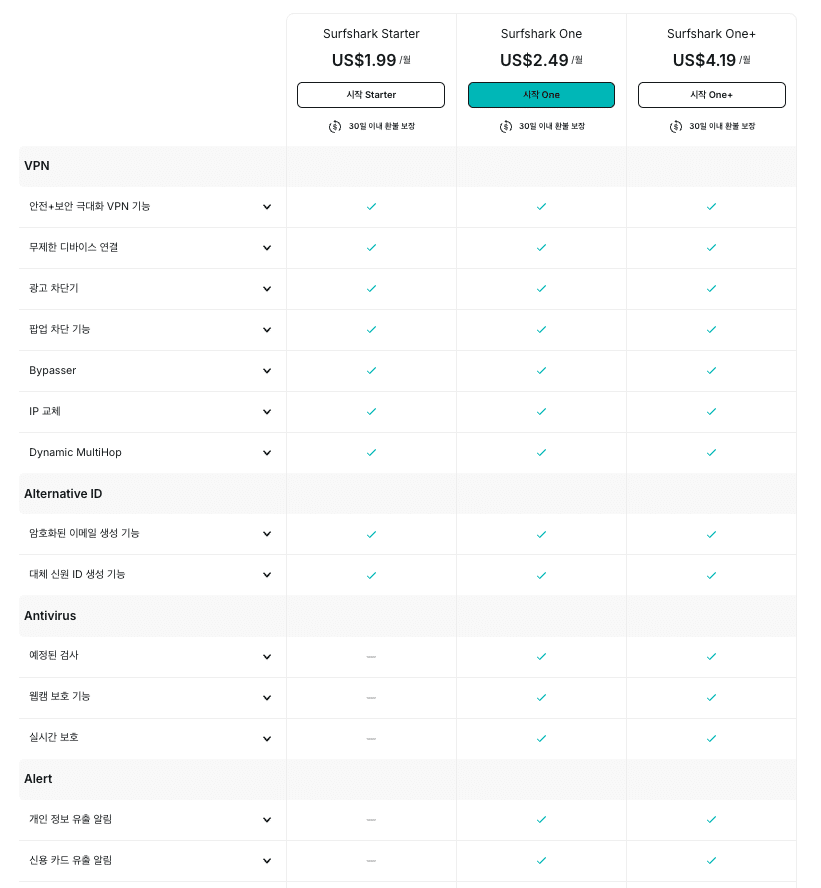Click the Surfshark One refund guarantee icon

(505, 127)
